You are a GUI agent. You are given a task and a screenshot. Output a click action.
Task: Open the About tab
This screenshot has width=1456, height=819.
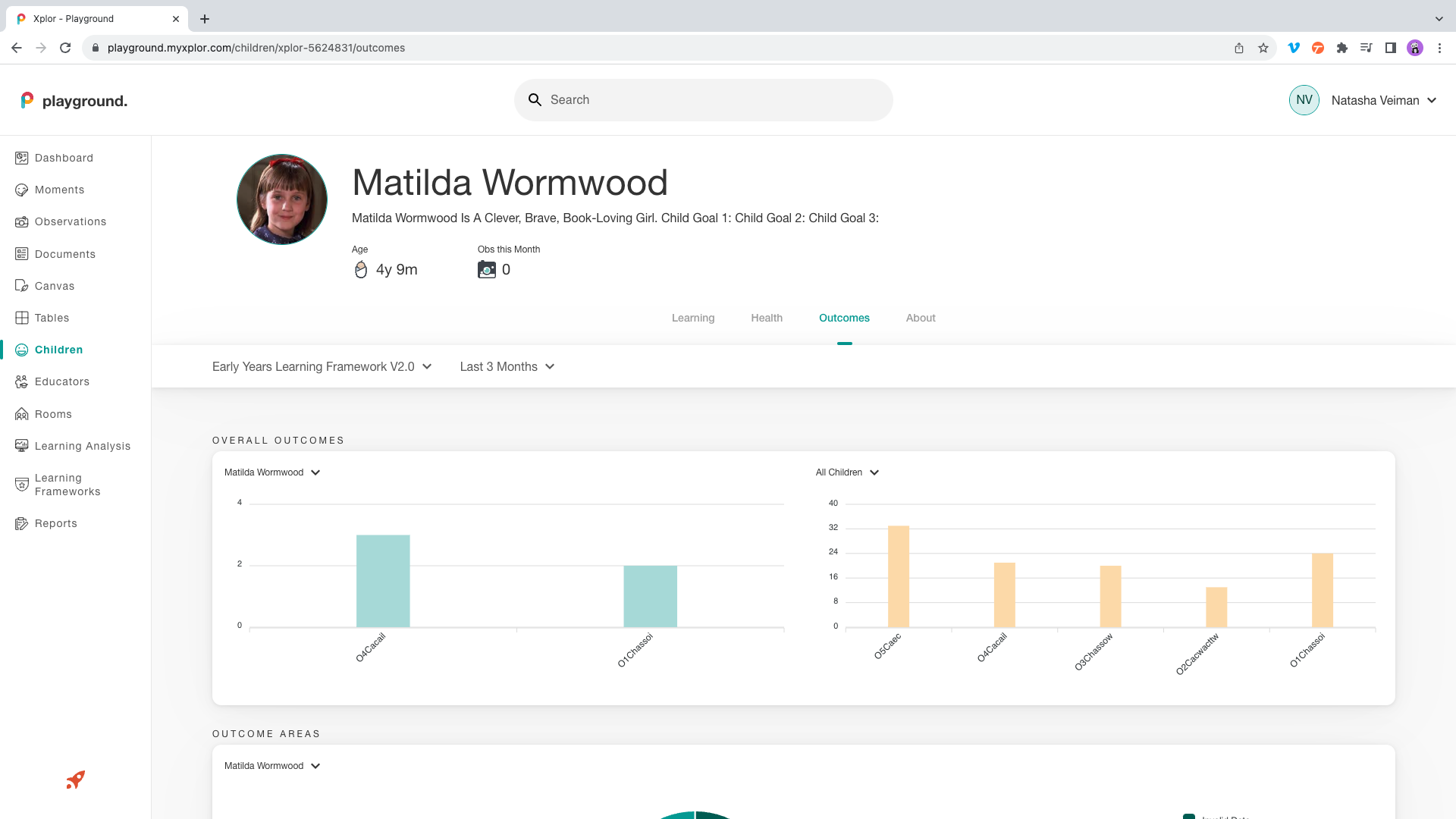pos(920,318)
